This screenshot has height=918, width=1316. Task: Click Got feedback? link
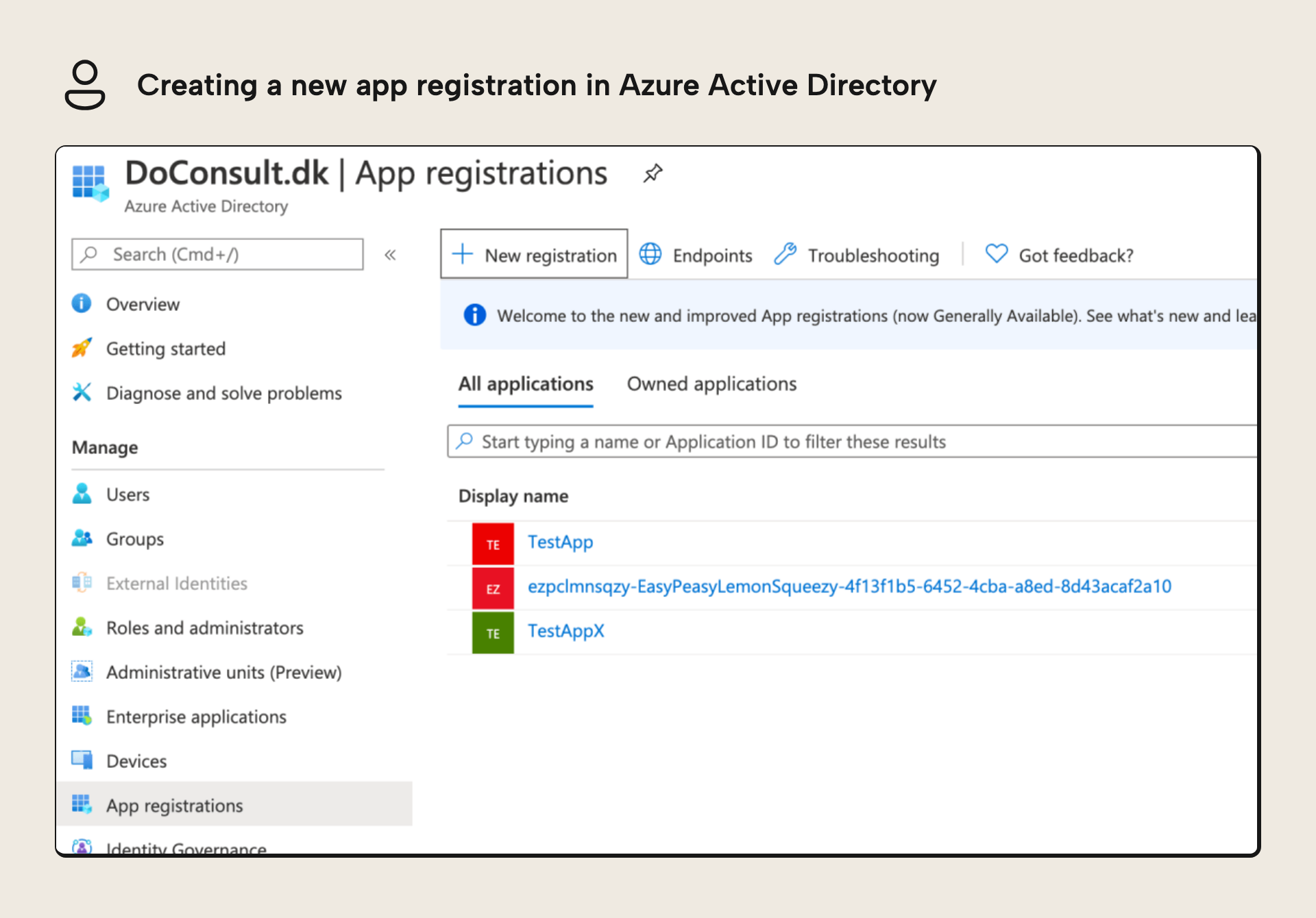(1075, 256)
